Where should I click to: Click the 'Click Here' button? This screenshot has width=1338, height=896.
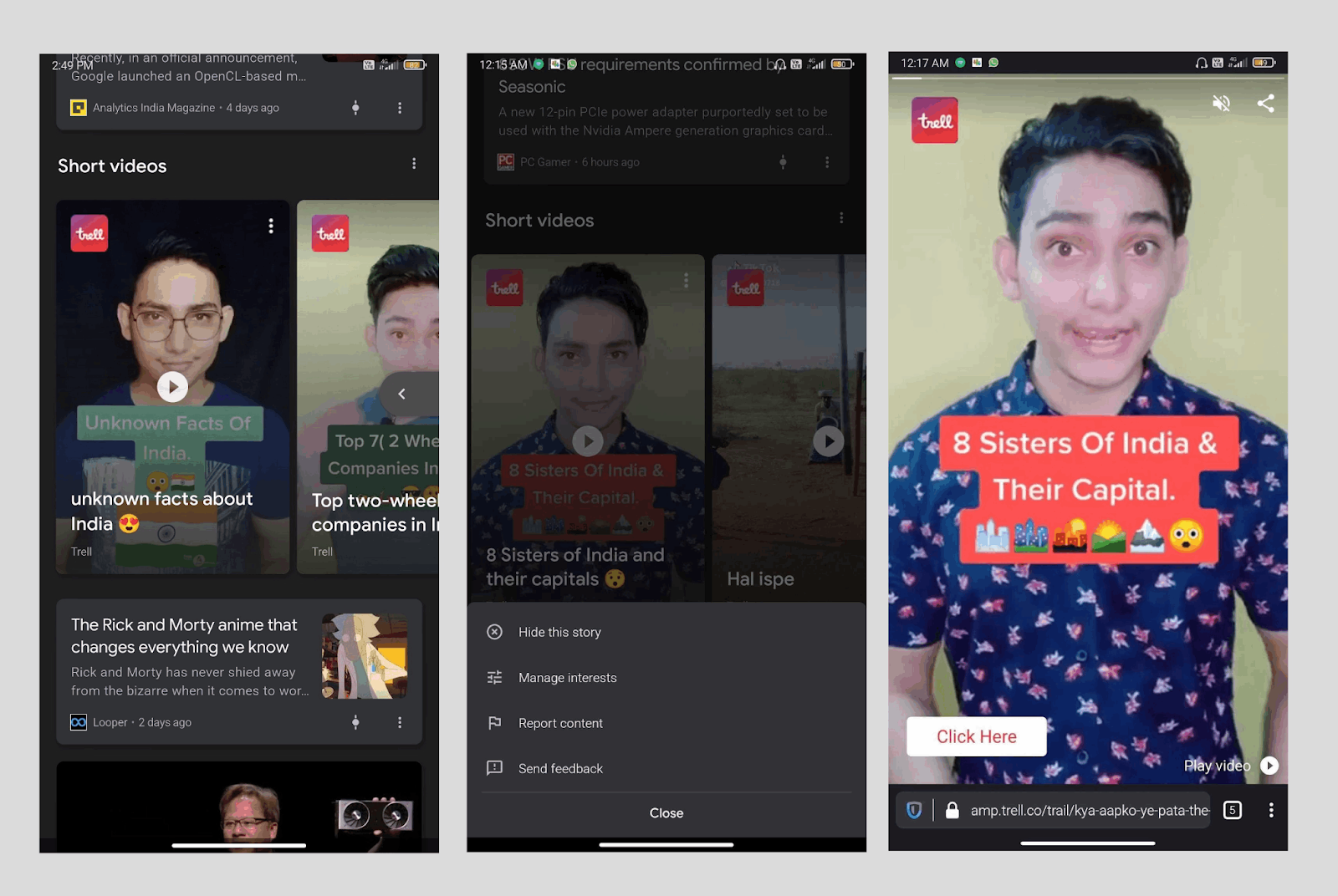point(977,736)
